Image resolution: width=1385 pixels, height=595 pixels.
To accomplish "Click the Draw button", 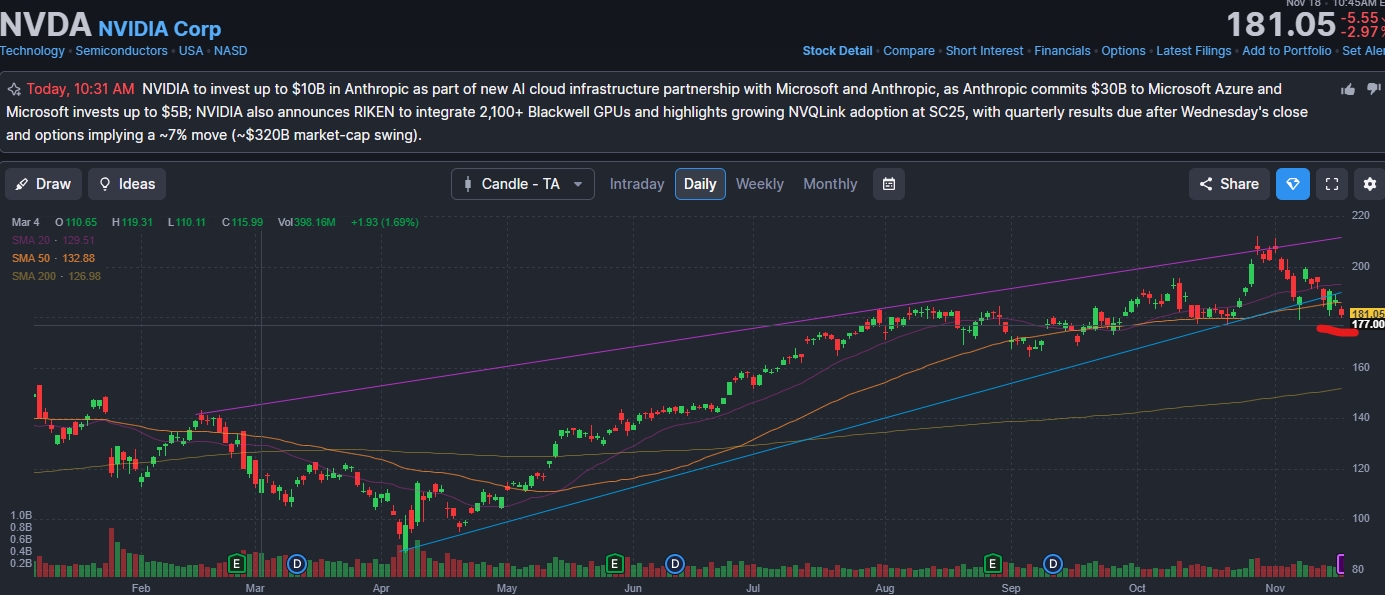I will [x=43, y=184].
